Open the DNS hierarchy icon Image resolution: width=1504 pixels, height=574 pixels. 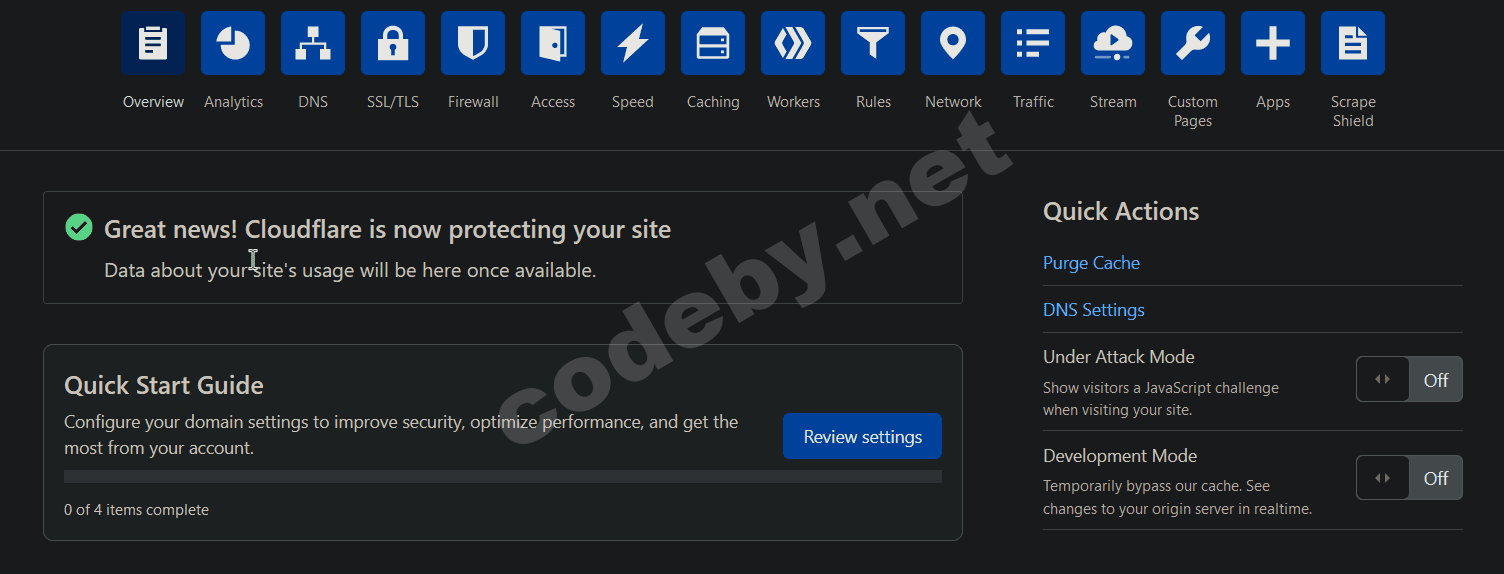point(313,43)
